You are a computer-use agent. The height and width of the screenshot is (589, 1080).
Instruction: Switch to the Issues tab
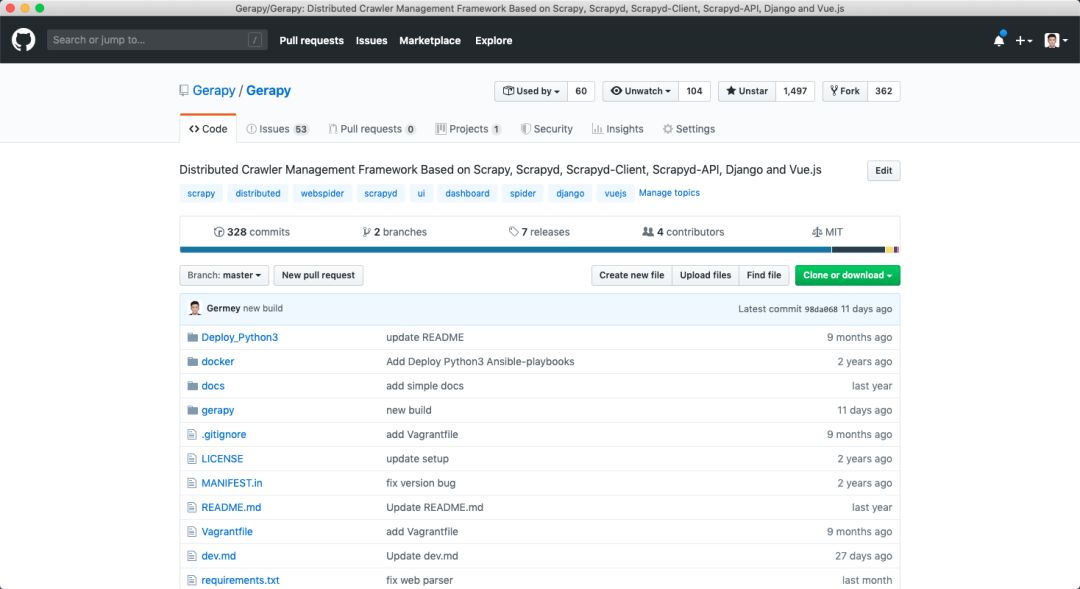click(278, 129)
